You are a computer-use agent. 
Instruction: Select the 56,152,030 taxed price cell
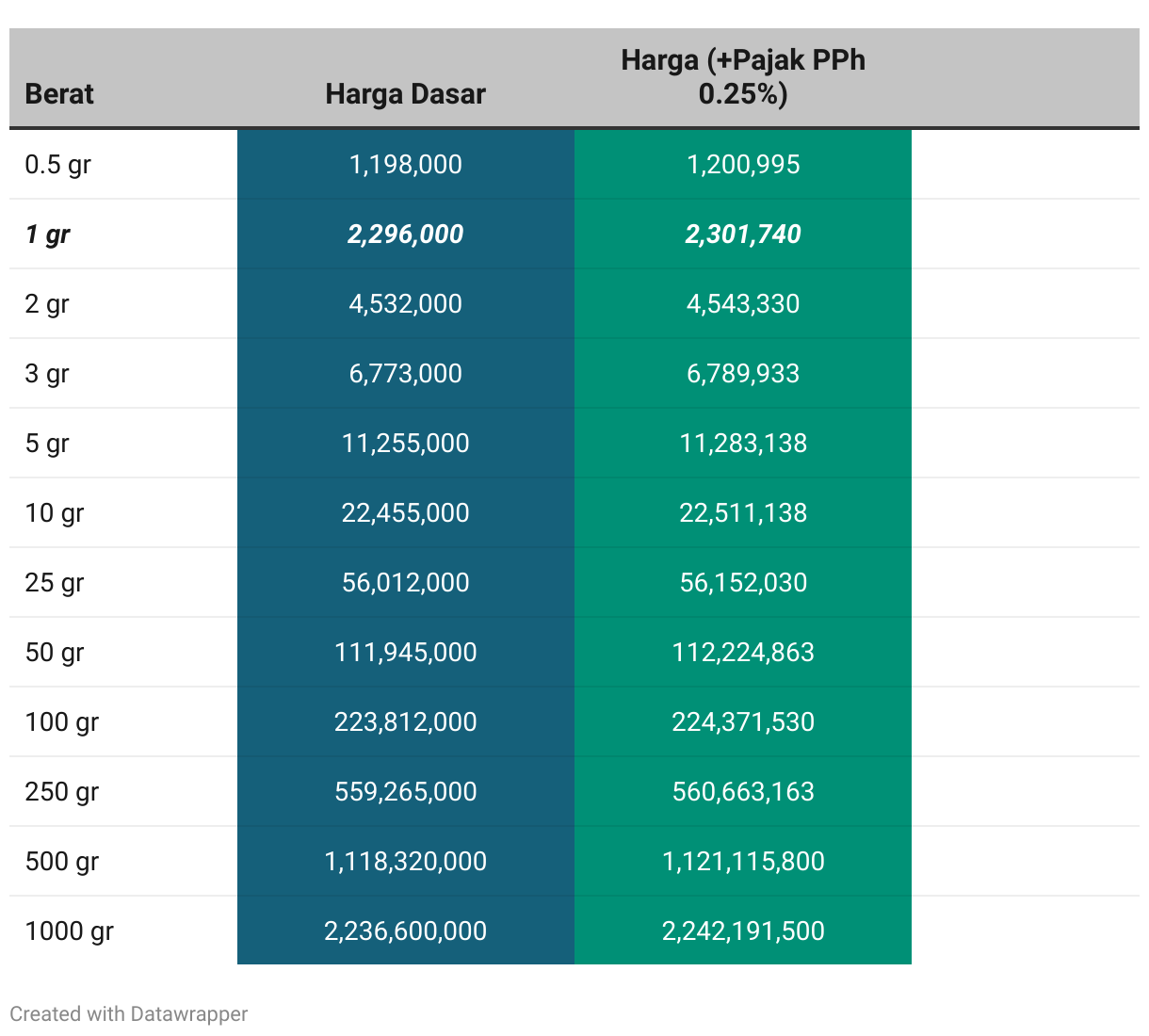(742, 583)
